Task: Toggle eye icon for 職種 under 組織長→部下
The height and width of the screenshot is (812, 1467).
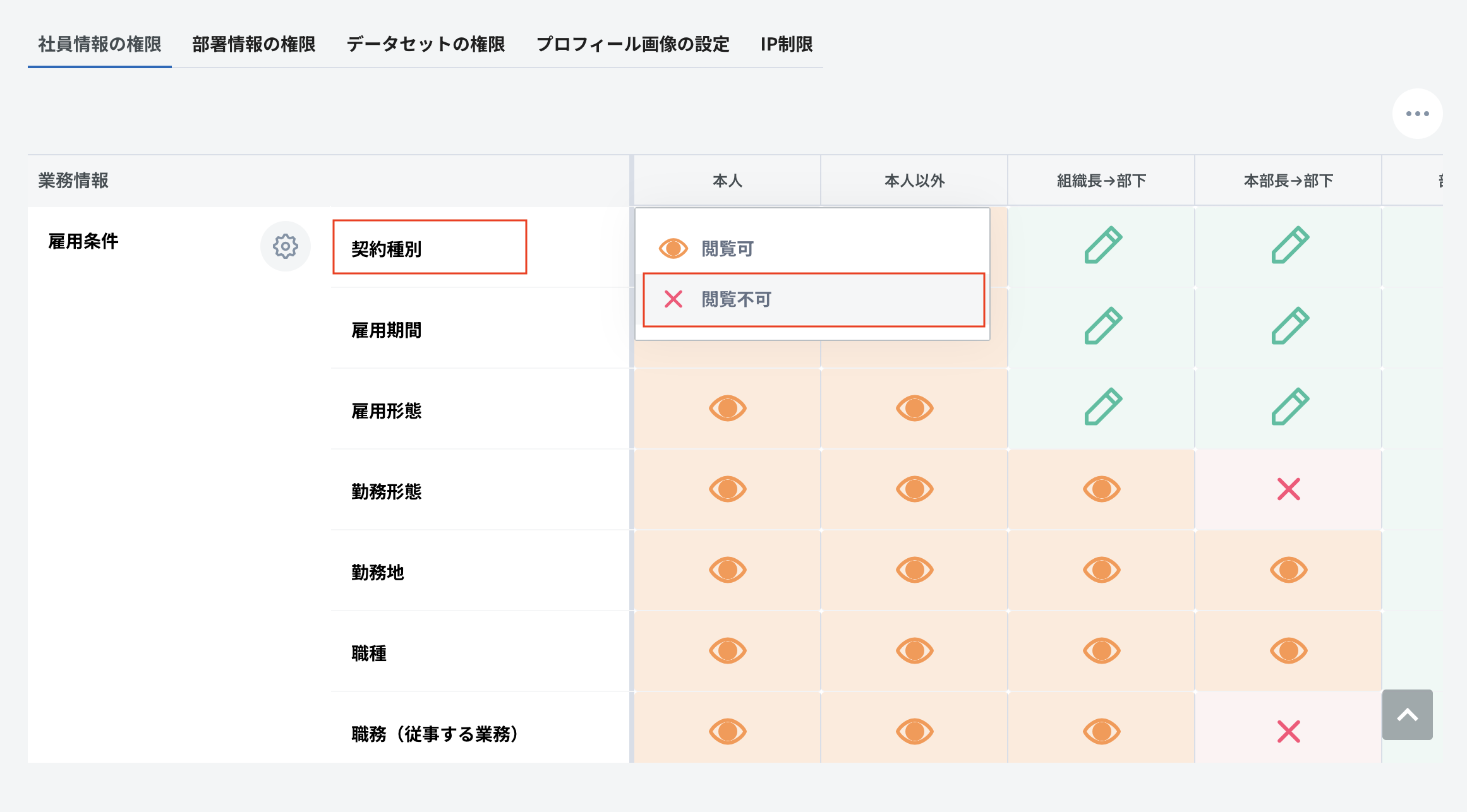Action: click(x=1101, y=651)
